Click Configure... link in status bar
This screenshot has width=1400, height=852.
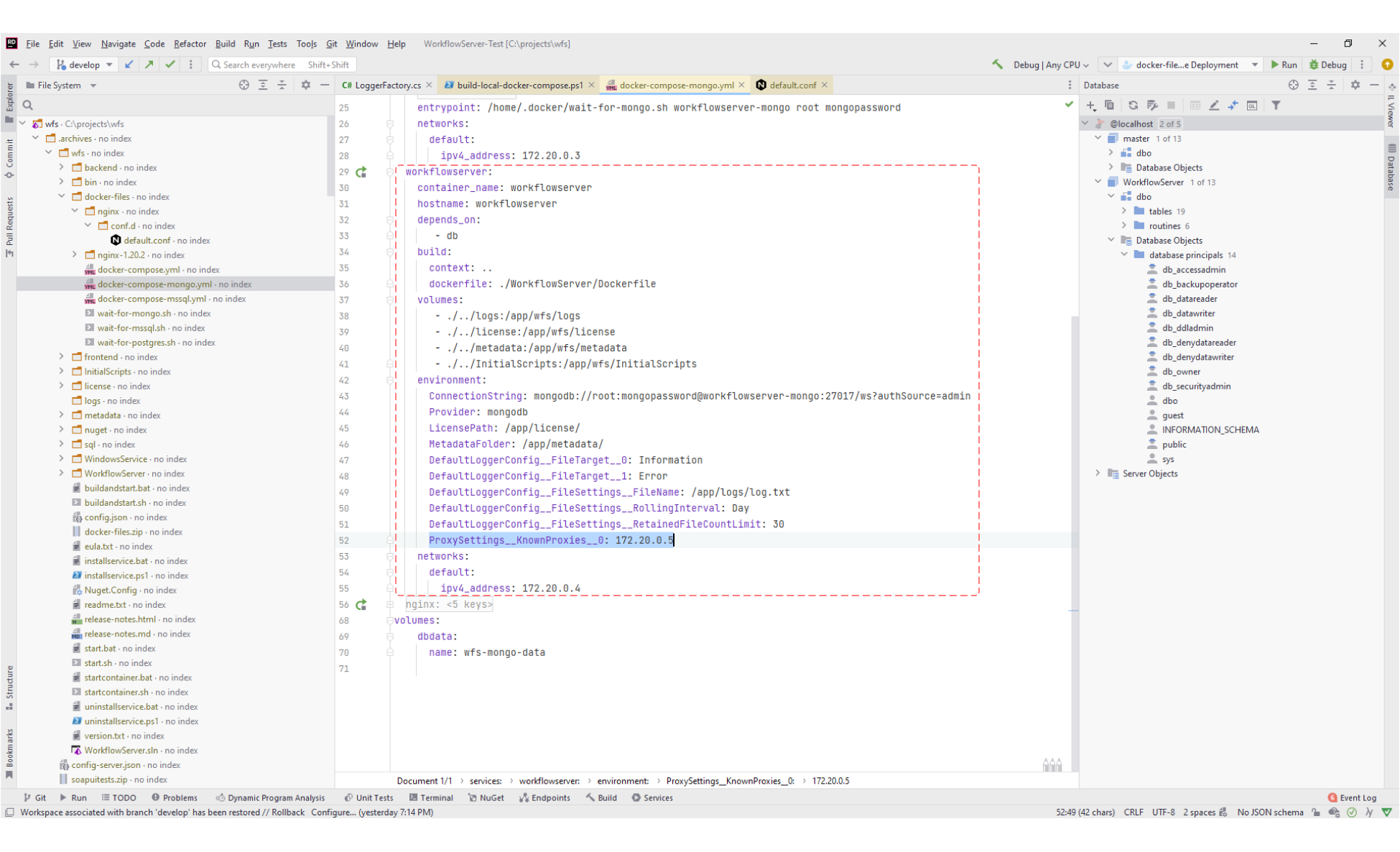(x=333, y=812)
